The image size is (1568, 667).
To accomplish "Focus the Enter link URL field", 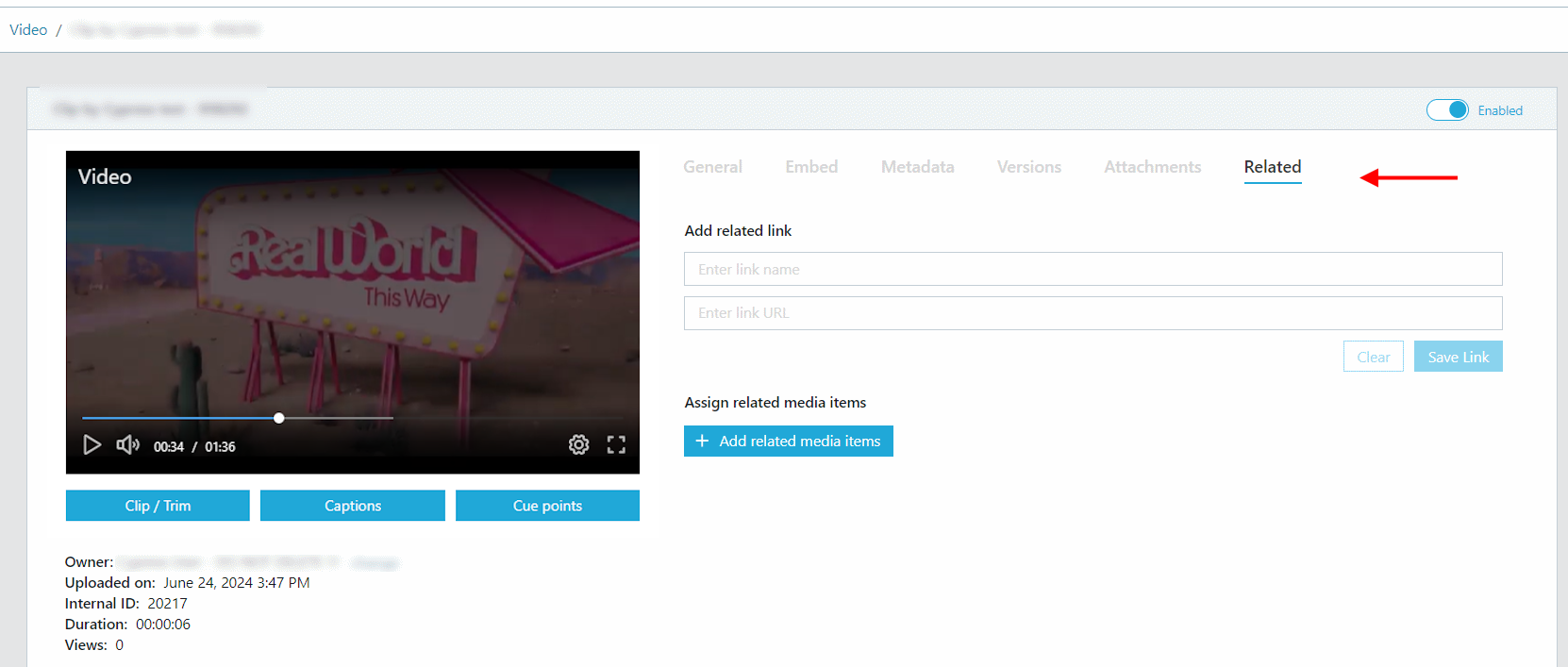I will tap(1093, 313).
